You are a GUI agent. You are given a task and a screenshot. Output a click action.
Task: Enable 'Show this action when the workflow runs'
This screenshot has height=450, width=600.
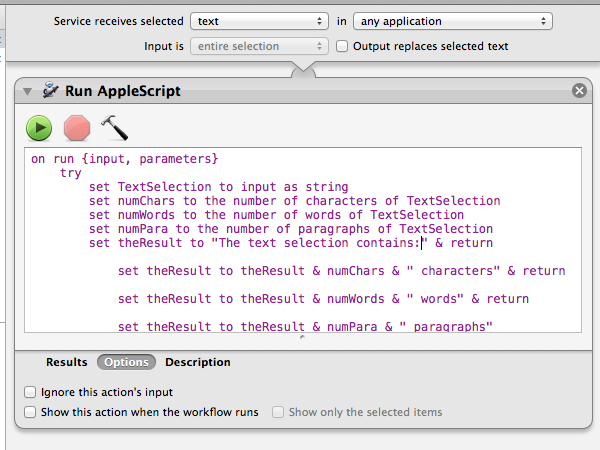[x=30, y=412]
